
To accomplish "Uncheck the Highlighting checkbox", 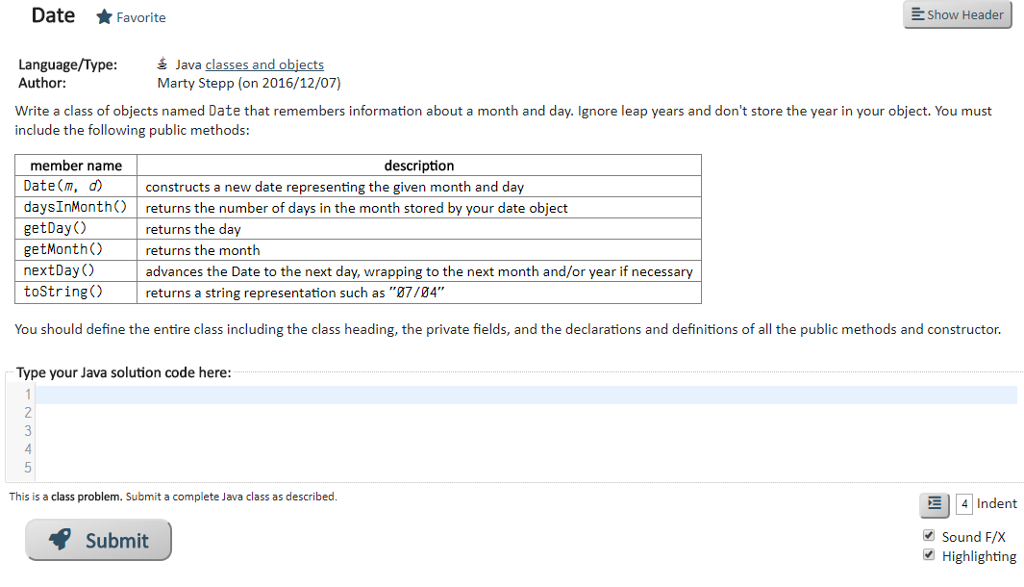I will pyautogui.click(x=929, y=553).
